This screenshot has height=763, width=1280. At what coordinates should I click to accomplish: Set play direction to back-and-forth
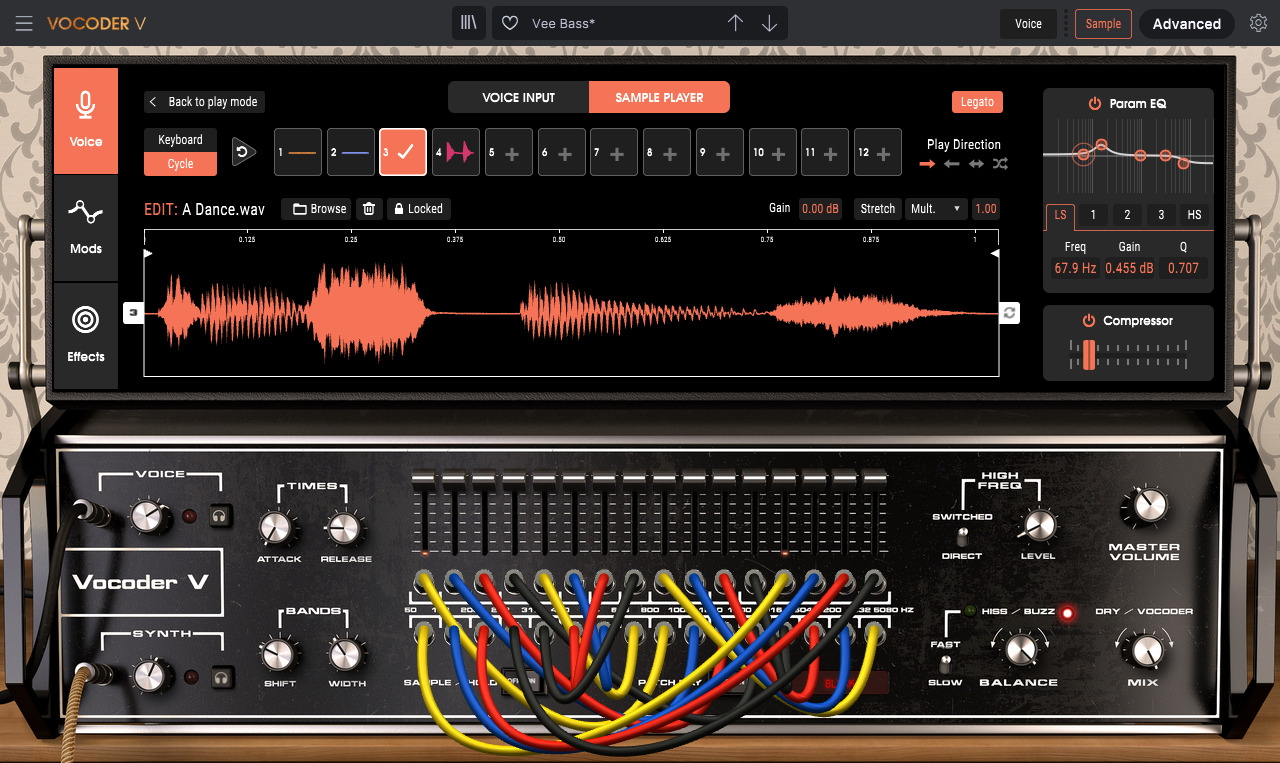pos(976,163)
